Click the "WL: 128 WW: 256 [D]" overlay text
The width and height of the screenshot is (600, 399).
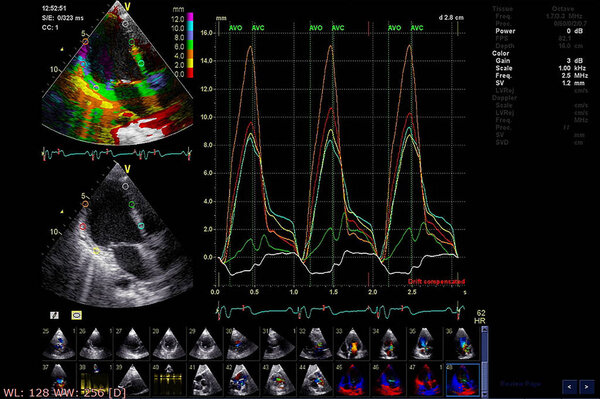[x=64, y=393]
